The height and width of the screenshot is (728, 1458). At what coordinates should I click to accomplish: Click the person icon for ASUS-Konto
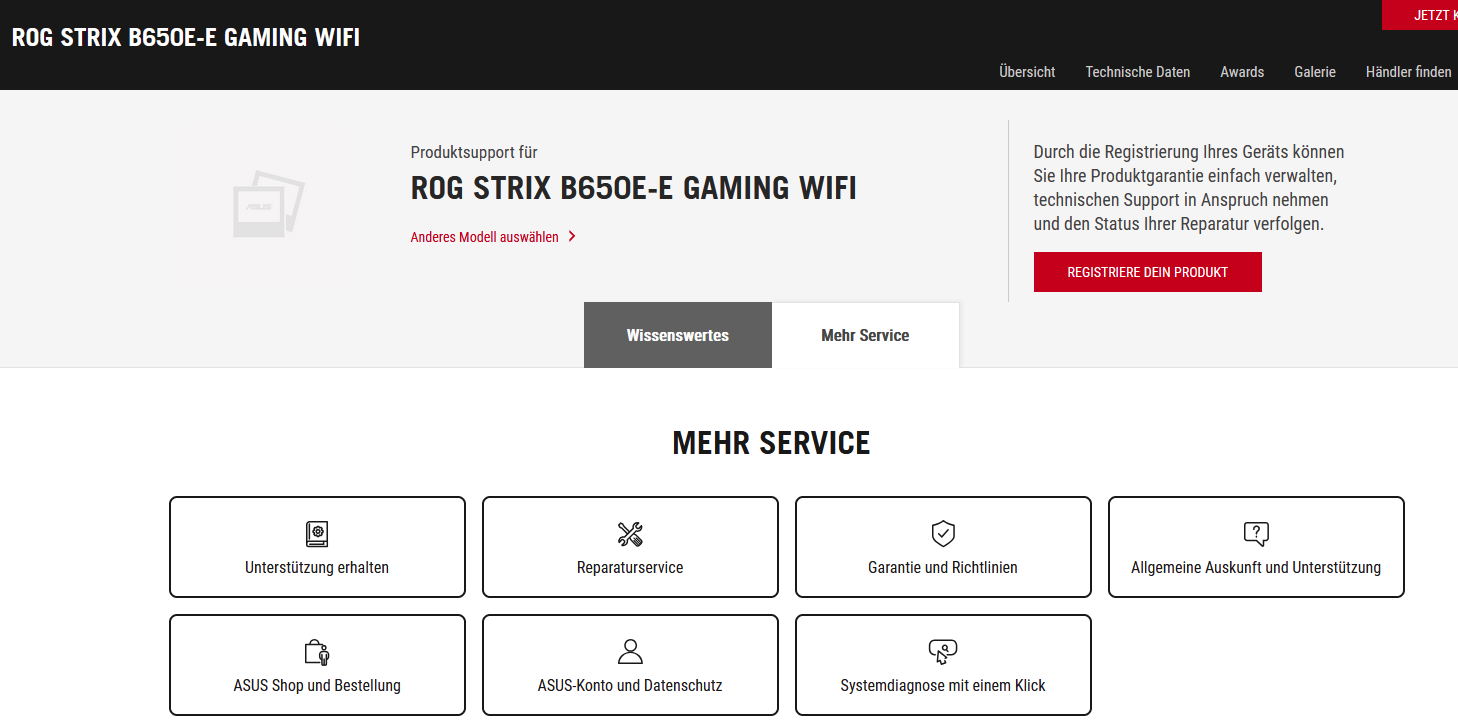[x=630, y=652]
